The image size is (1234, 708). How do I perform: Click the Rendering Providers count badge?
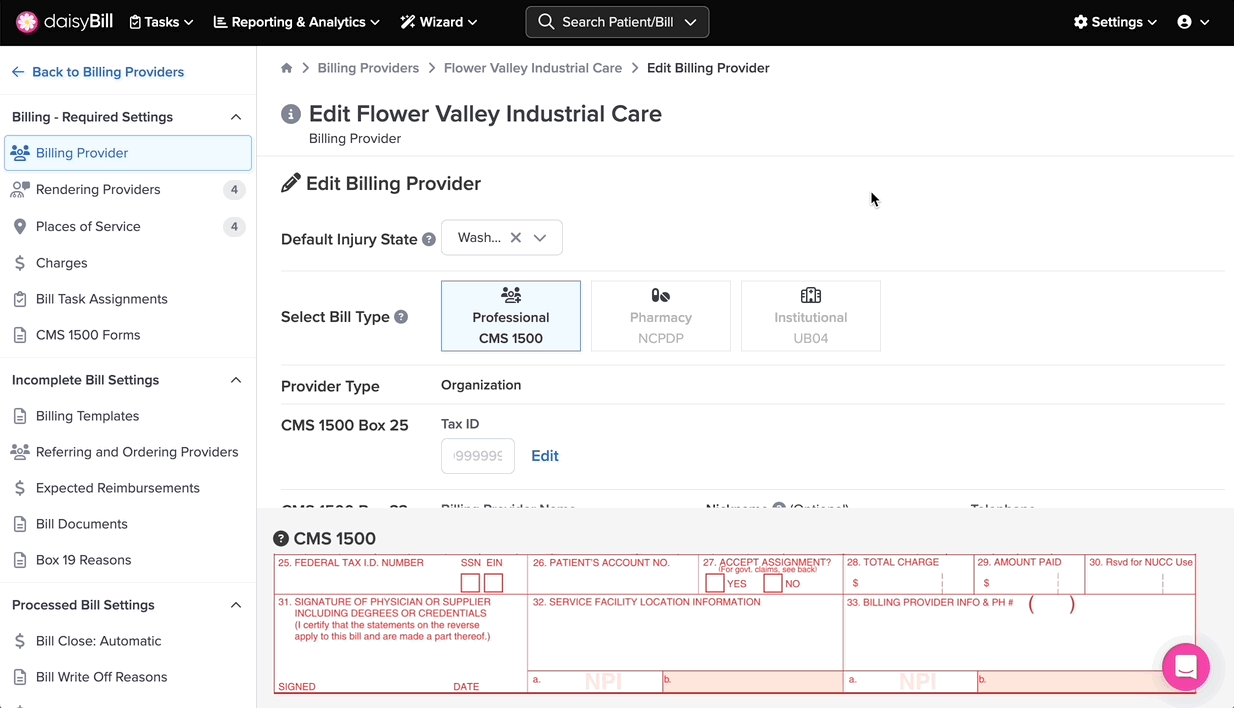pyautogui.click(x=234, y=190)
